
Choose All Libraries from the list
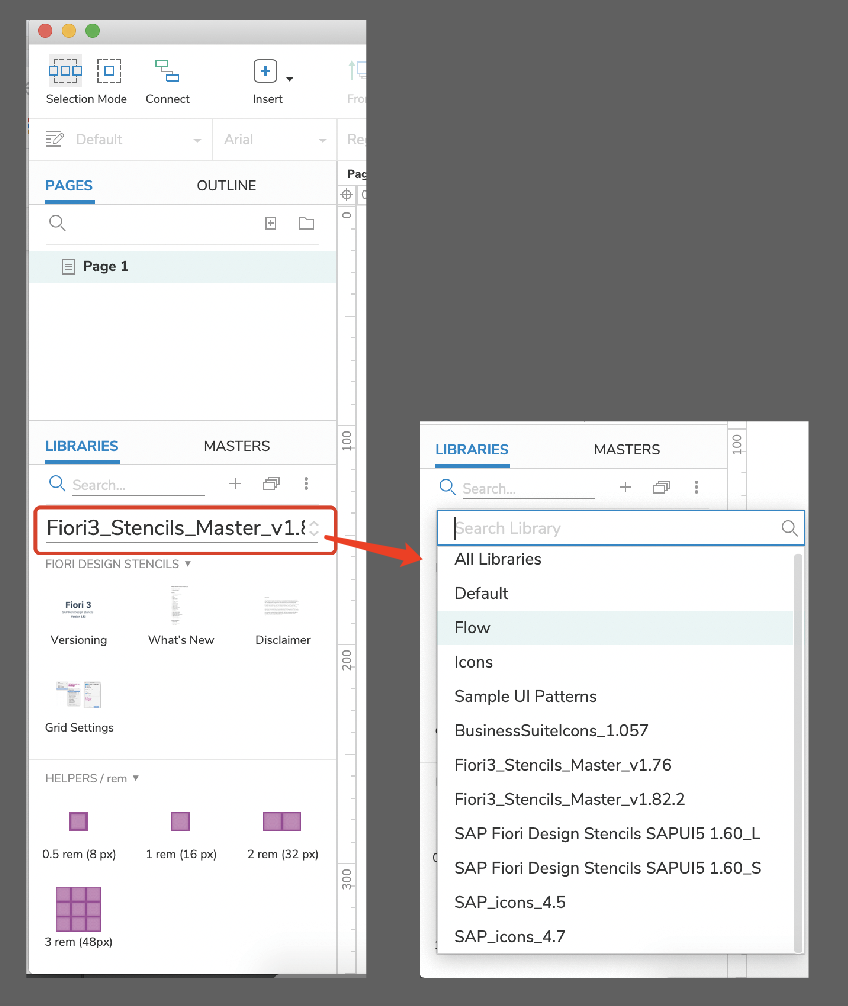click(615, 559)
